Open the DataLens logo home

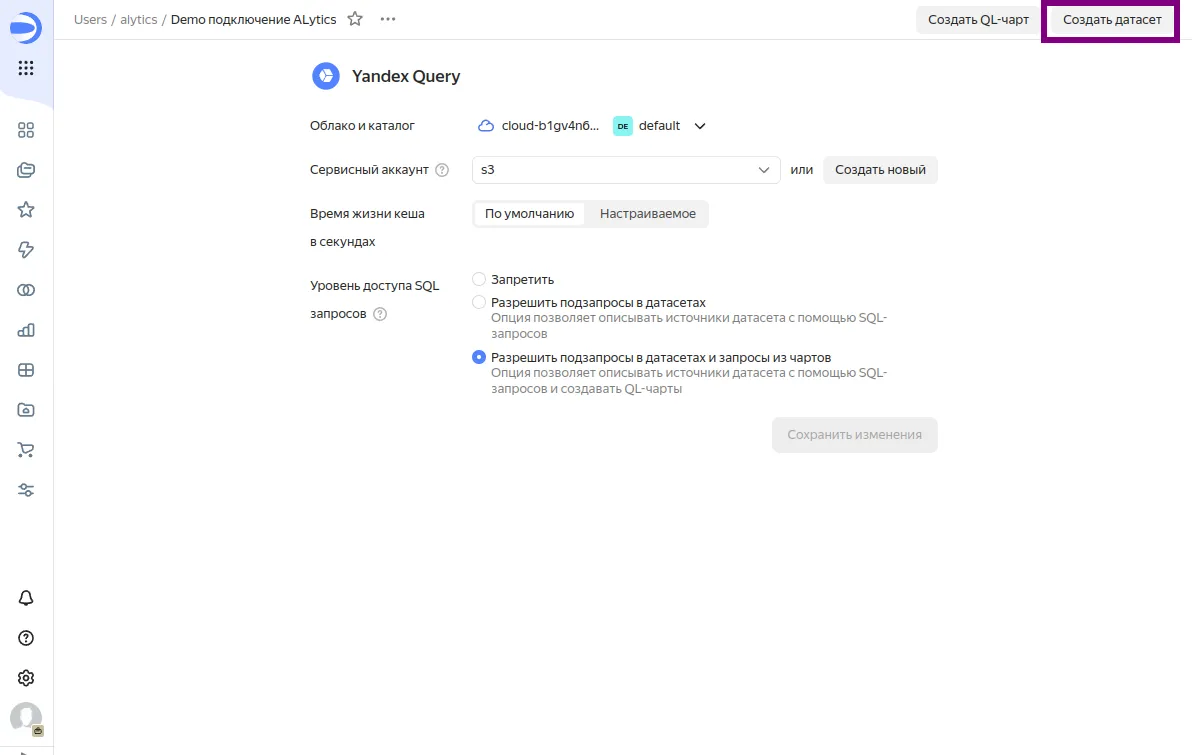pos(26,28)
